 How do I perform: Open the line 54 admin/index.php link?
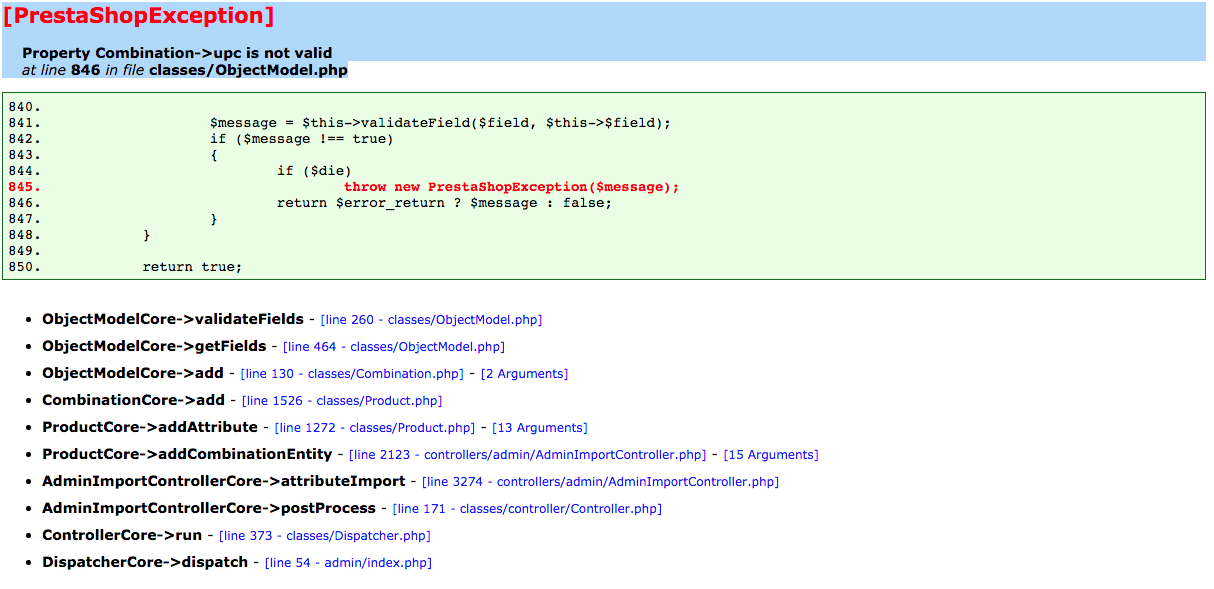[348, 563]
